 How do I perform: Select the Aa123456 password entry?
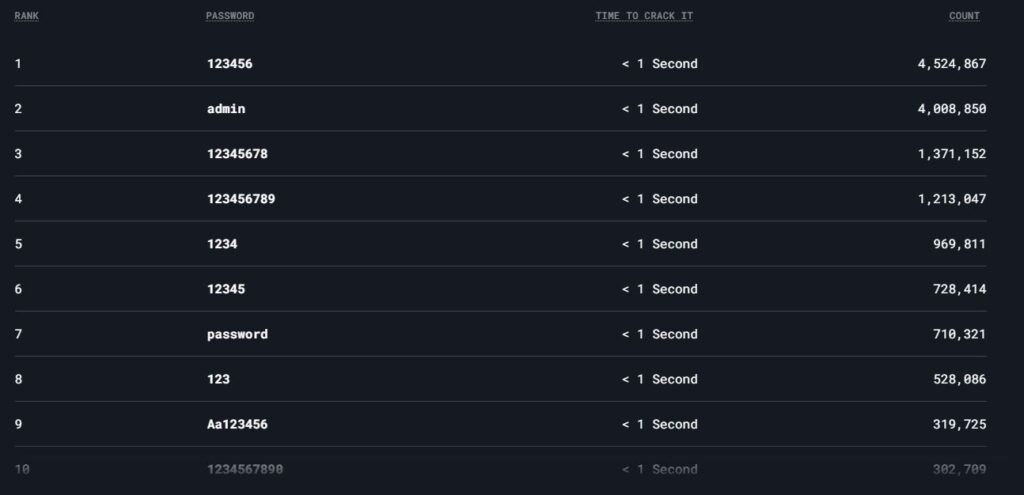(237, 424)
